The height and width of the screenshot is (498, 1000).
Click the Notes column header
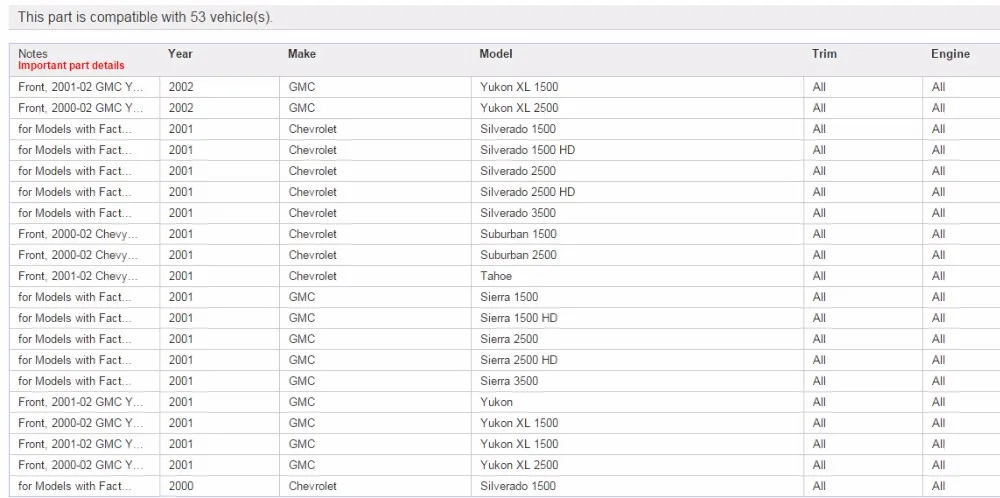[33, 54]
